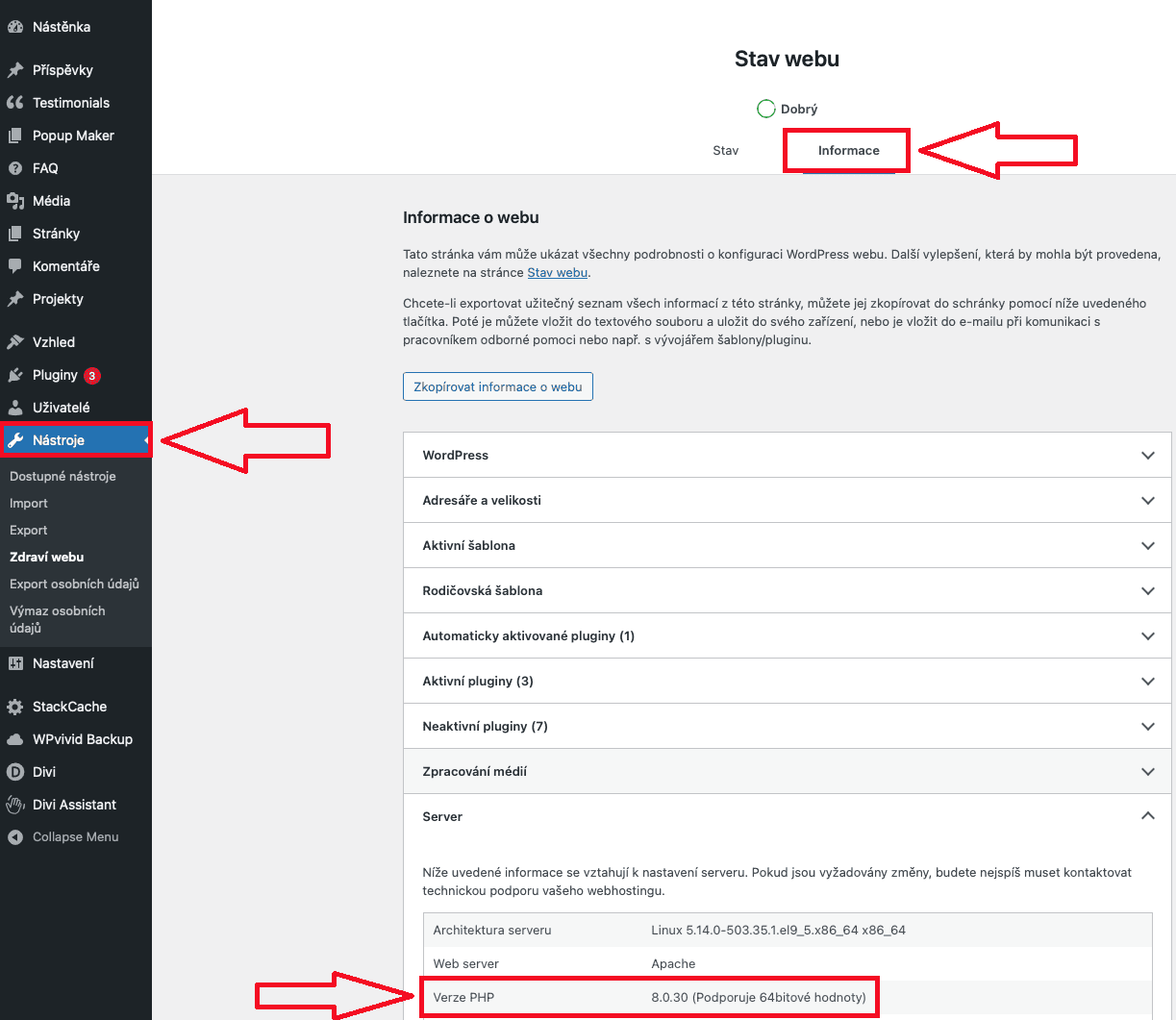The width and height of the screenshot is (1176, 1020).
Task: Open the Popup Maker menu label
Action: (x=73, y=136)
